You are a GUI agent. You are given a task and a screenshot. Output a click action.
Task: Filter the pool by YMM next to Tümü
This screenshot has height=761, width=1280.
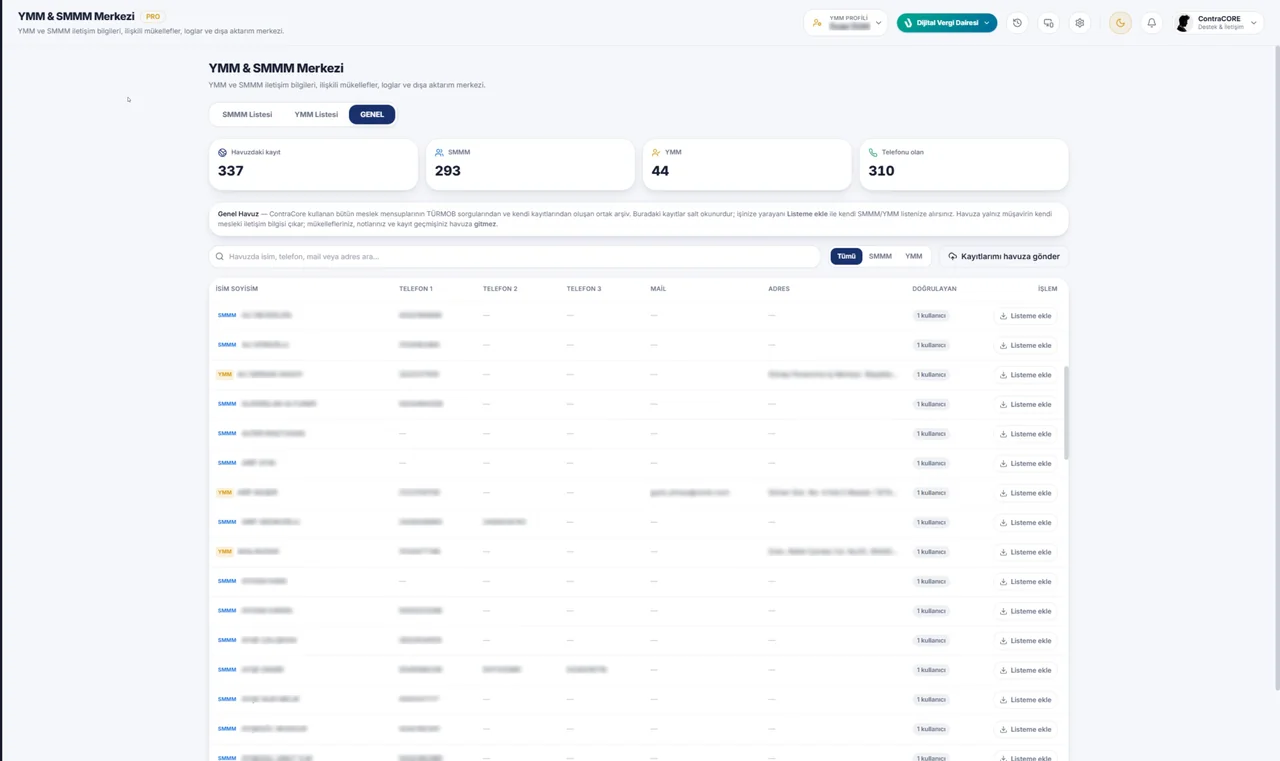click(914, 257)
